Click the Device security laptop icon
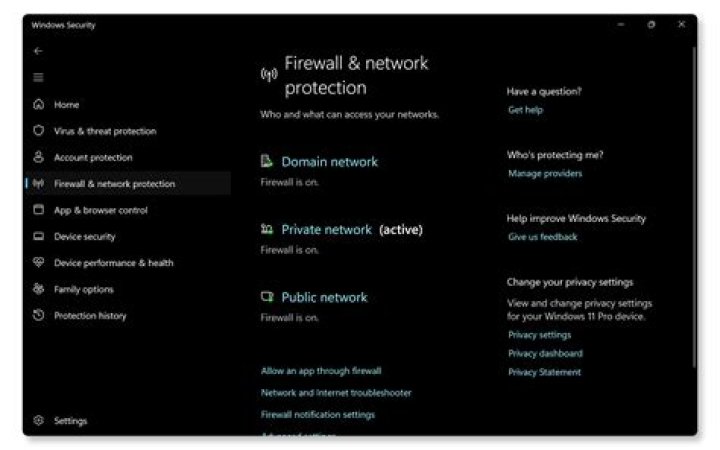Viewport: 720px width, 450px height. [38, 237]
